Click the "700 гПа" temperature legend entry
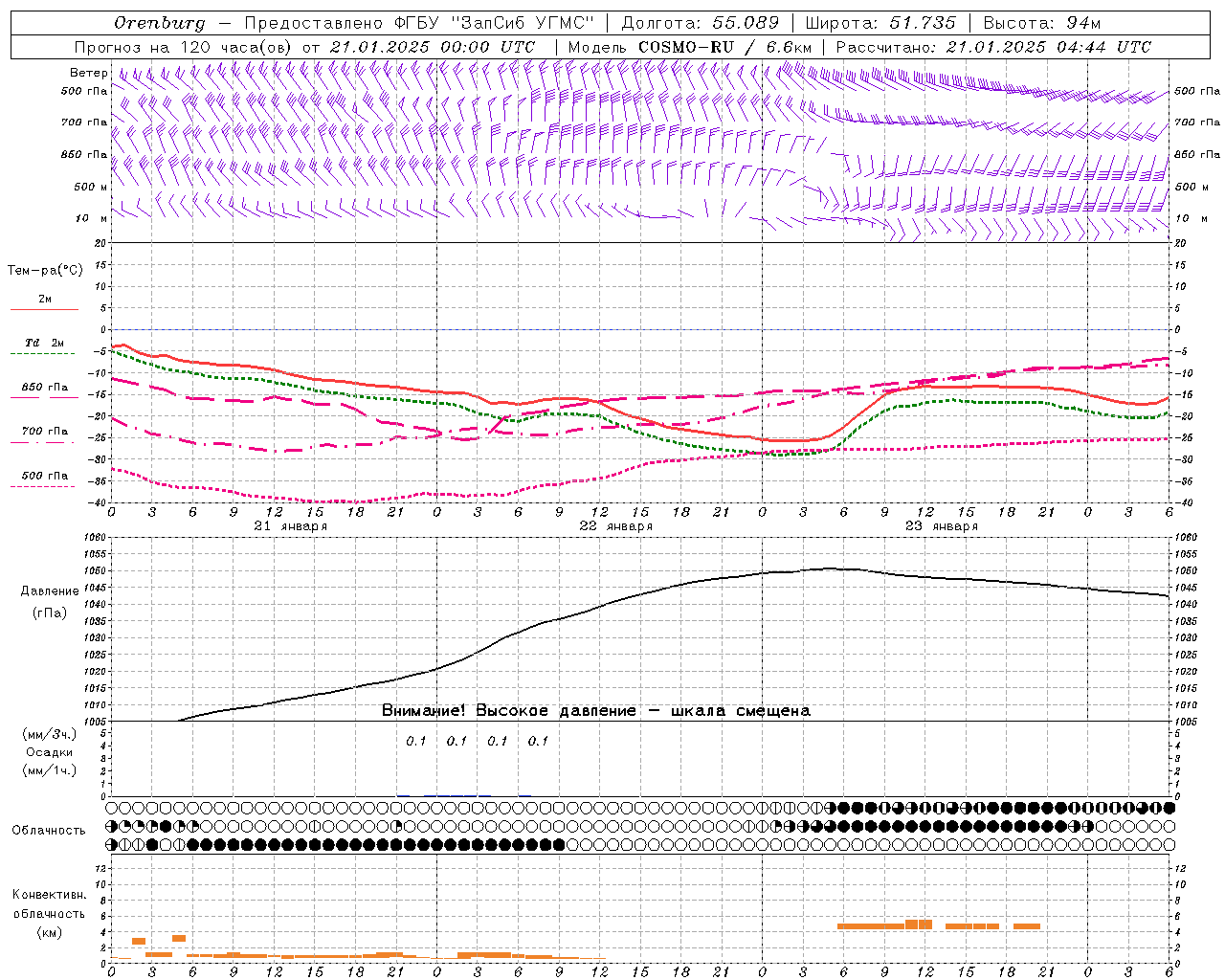1225x980 pixels. click(x=45, y=431)
